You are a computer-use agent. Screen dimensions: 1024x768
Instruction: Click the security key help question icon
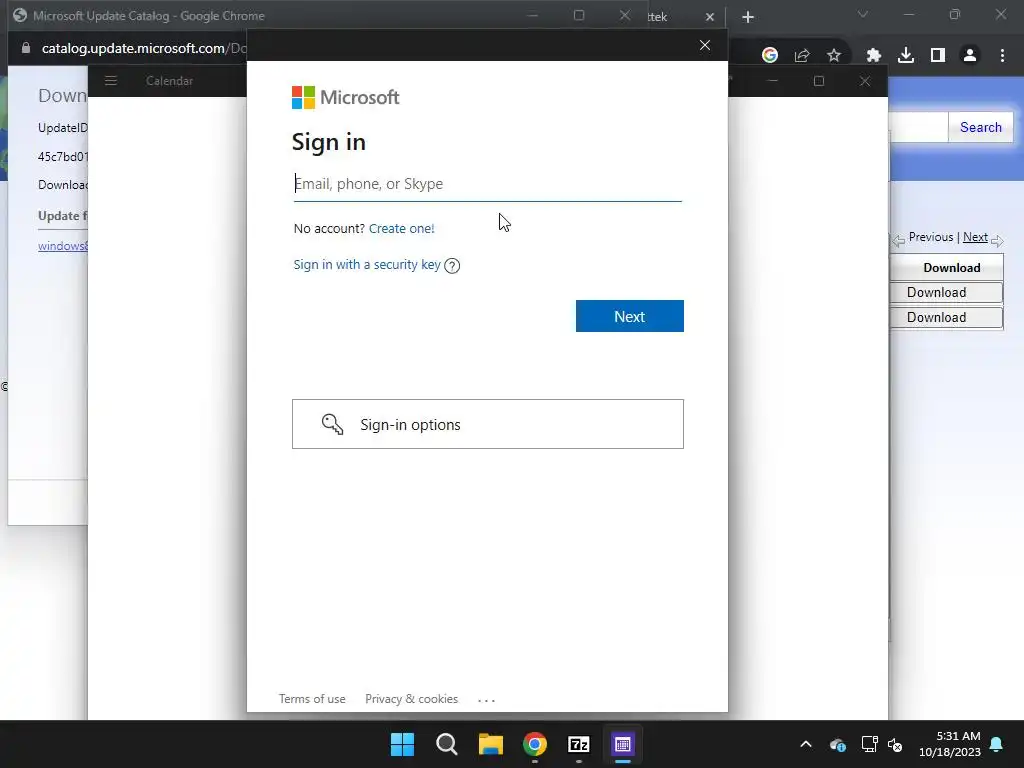pos(452,265)
